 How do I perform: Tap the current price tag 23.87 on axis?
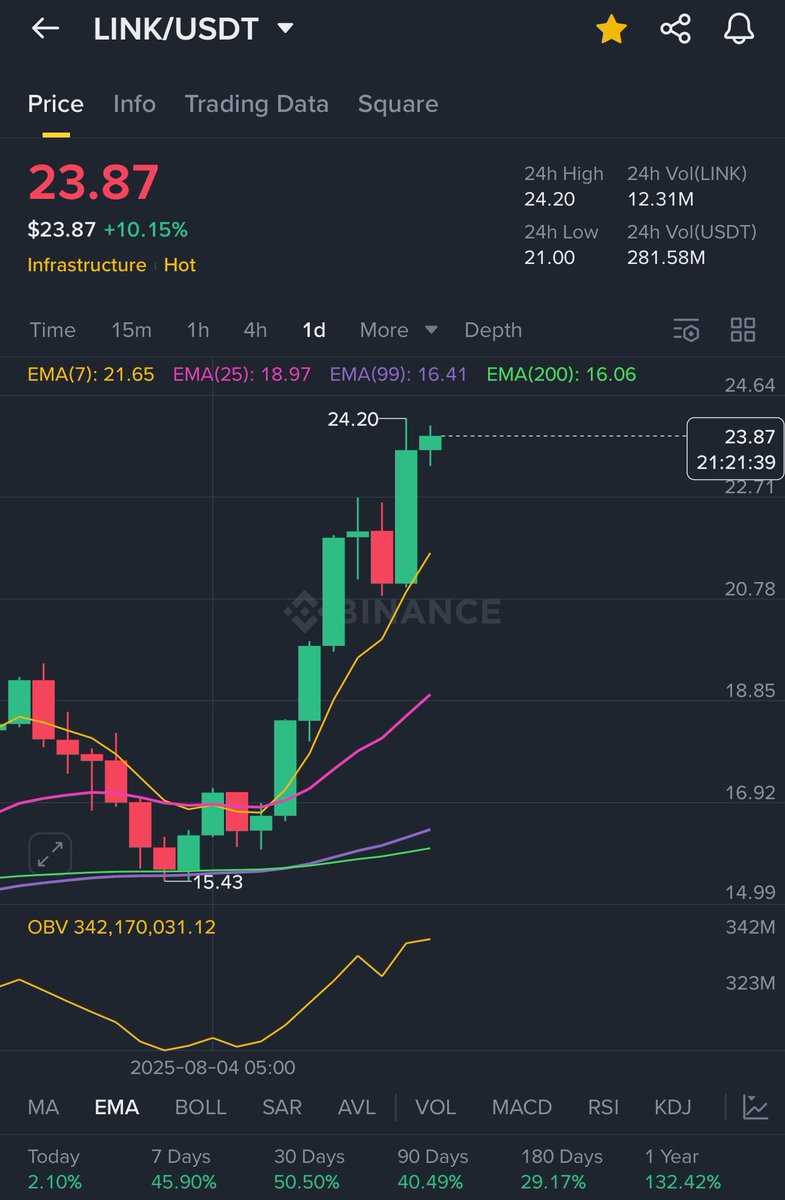[735, 448]
